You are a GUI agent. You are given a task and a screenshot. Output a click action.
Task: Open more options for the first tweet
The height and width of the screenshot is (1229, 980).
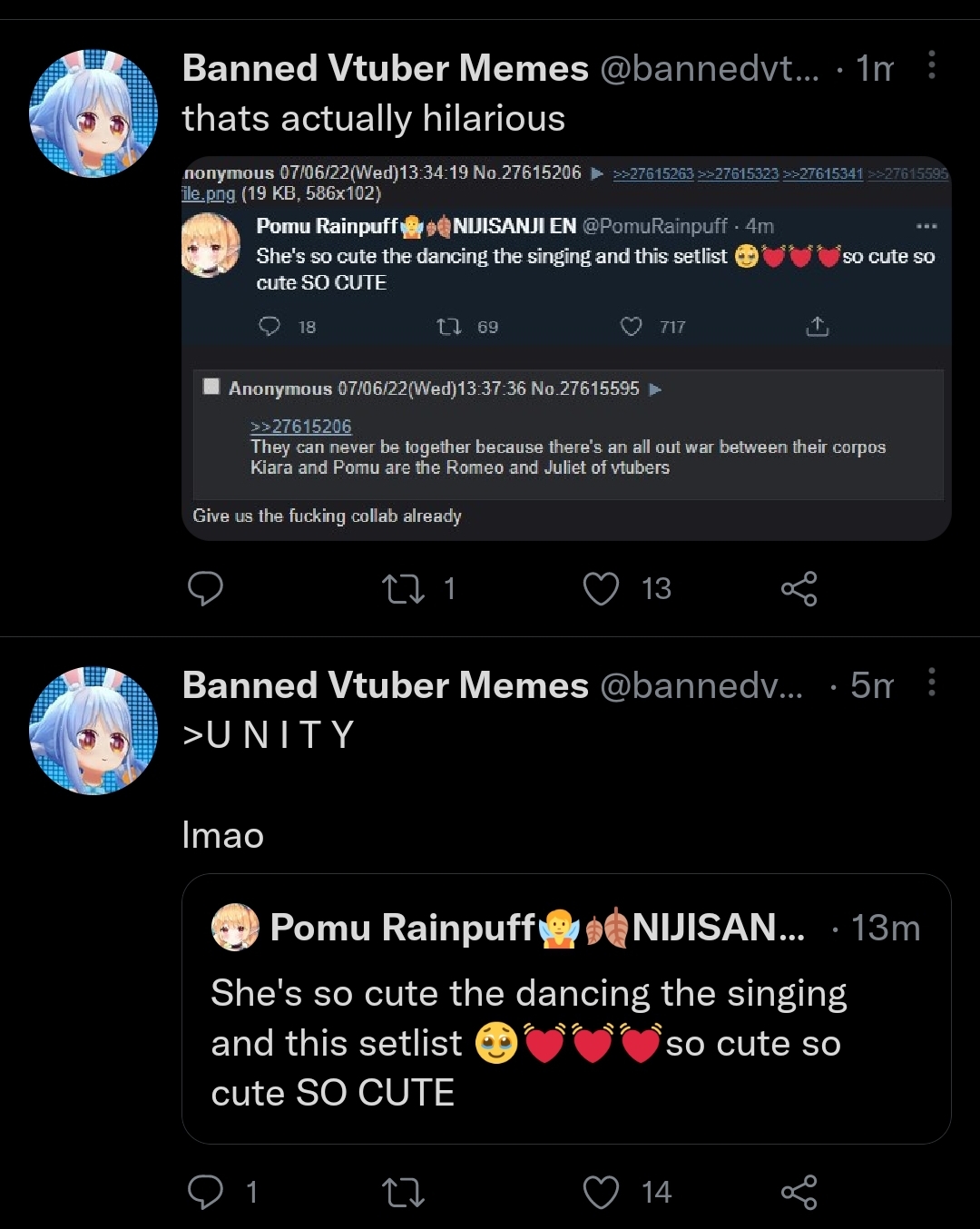pos(932,65)
